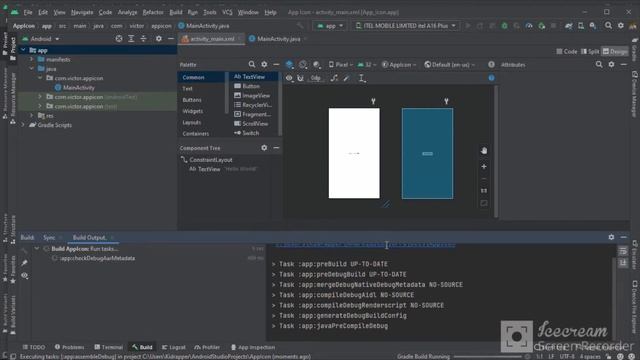Open the File menu
Viewport: 640px width, 360px height.
click(28, 12)
